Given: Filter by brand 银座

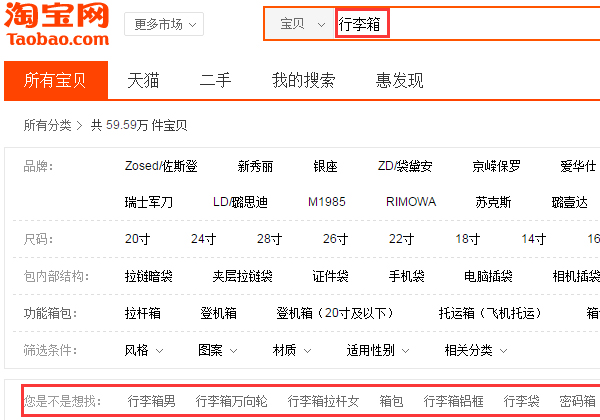Looking at the screenshot, I should [x=325, y=166].
